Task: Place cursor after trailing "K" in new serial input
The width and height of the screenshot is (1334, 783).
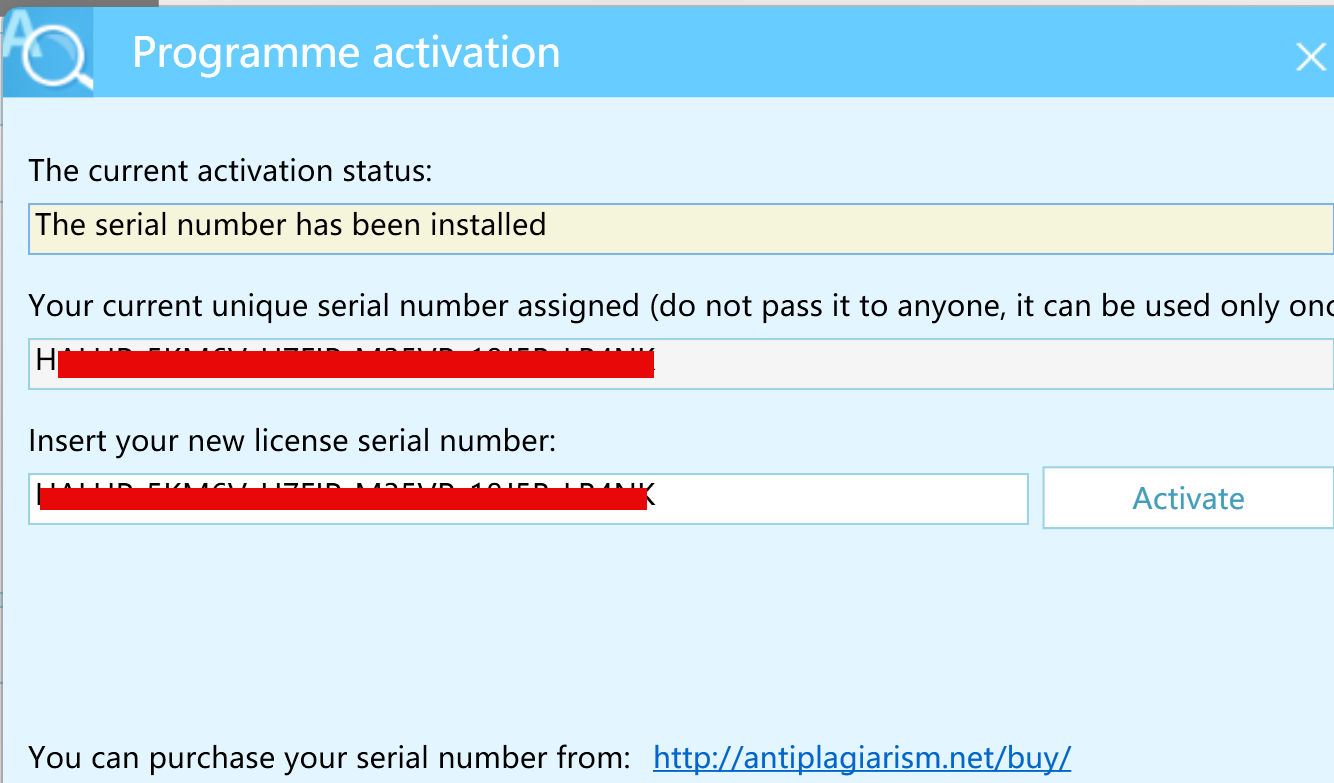Action: coord(657,496)
